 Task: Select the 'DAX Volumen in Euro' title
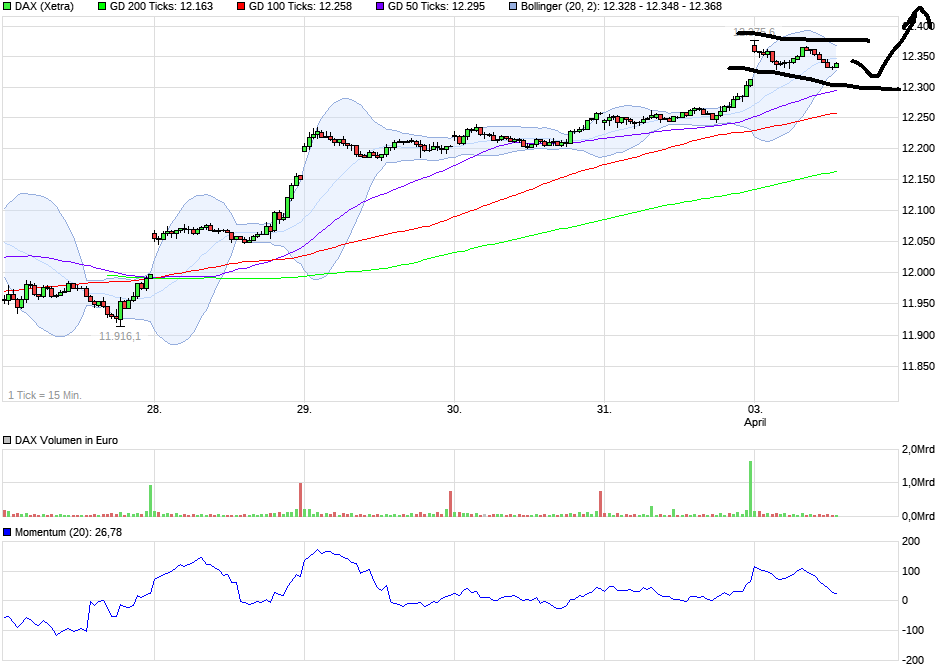click(66, 440)
